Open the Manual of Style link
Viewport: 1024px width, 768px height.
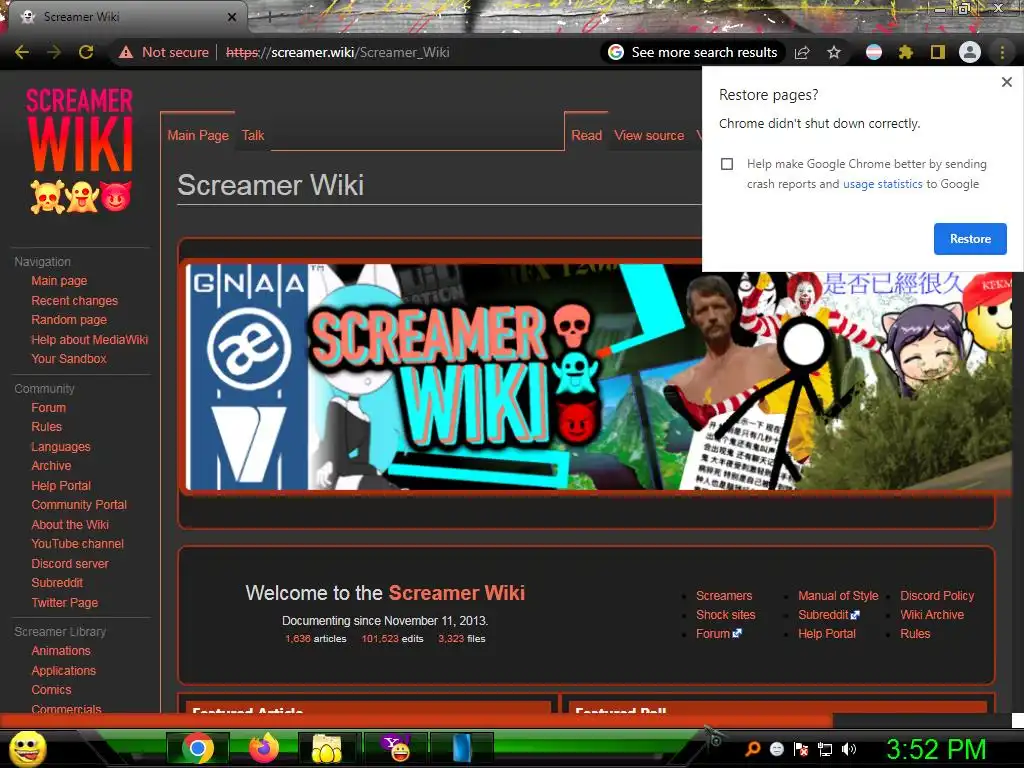pos(838,596)
